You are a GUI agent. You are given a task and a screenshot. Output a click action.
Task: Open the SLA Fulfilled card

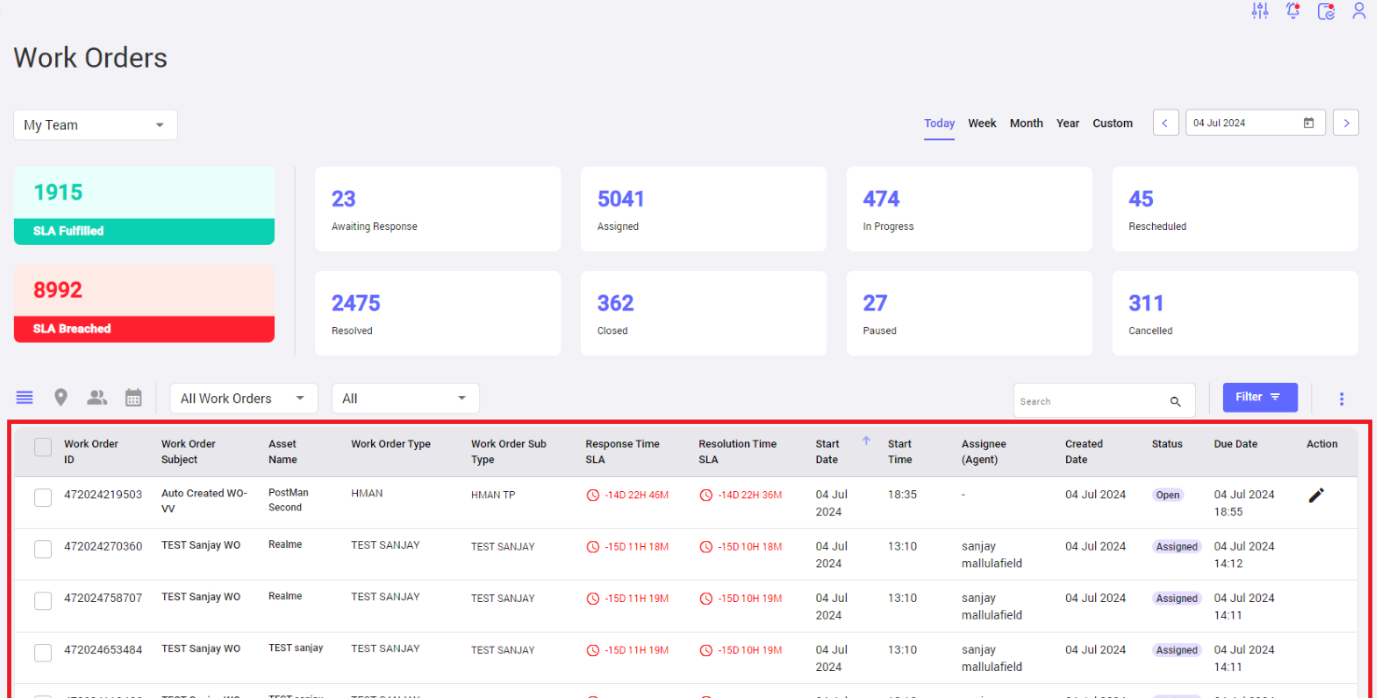point(144,206)
